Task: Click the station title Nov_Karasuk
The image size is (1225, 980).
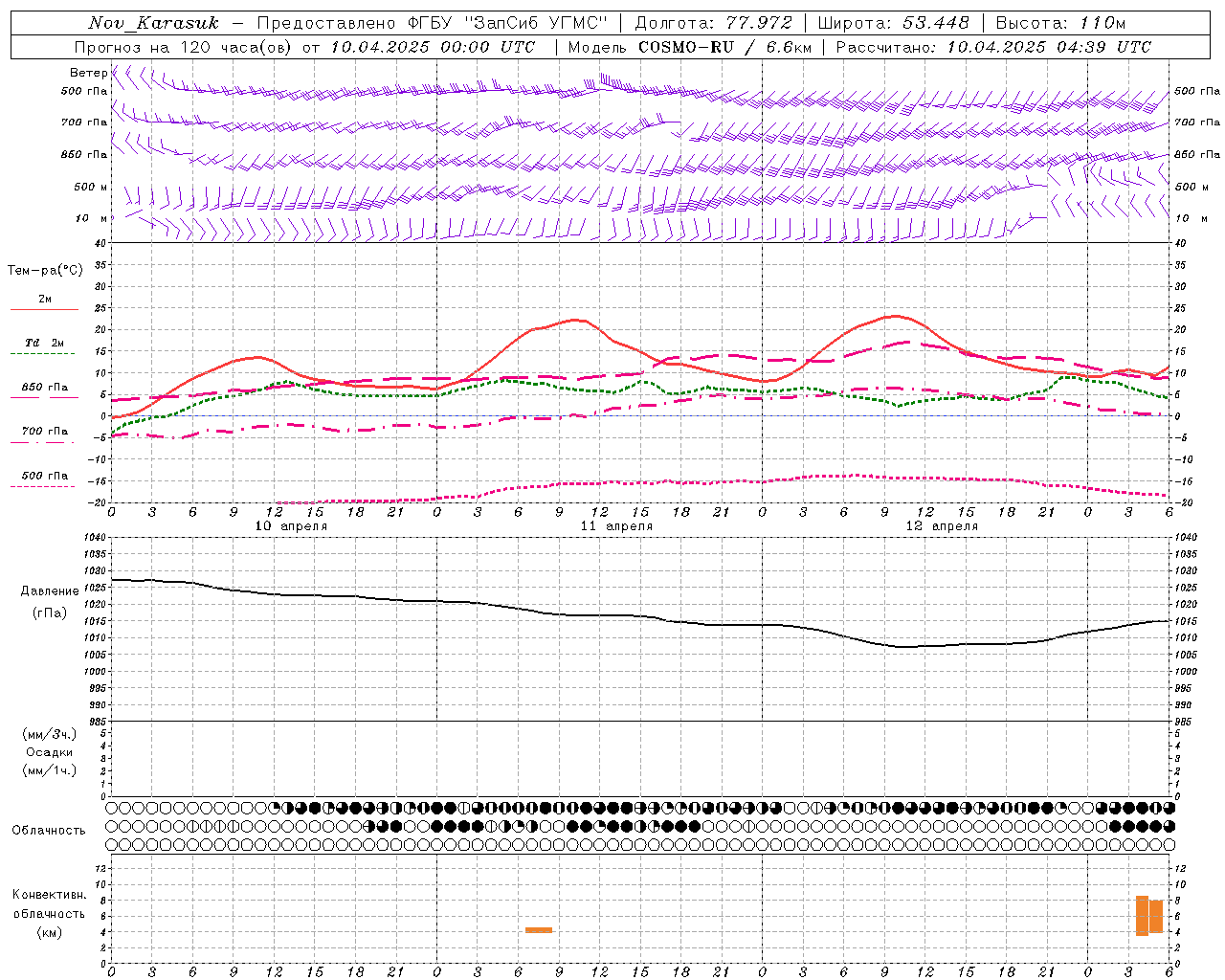Action: point(153,23)
